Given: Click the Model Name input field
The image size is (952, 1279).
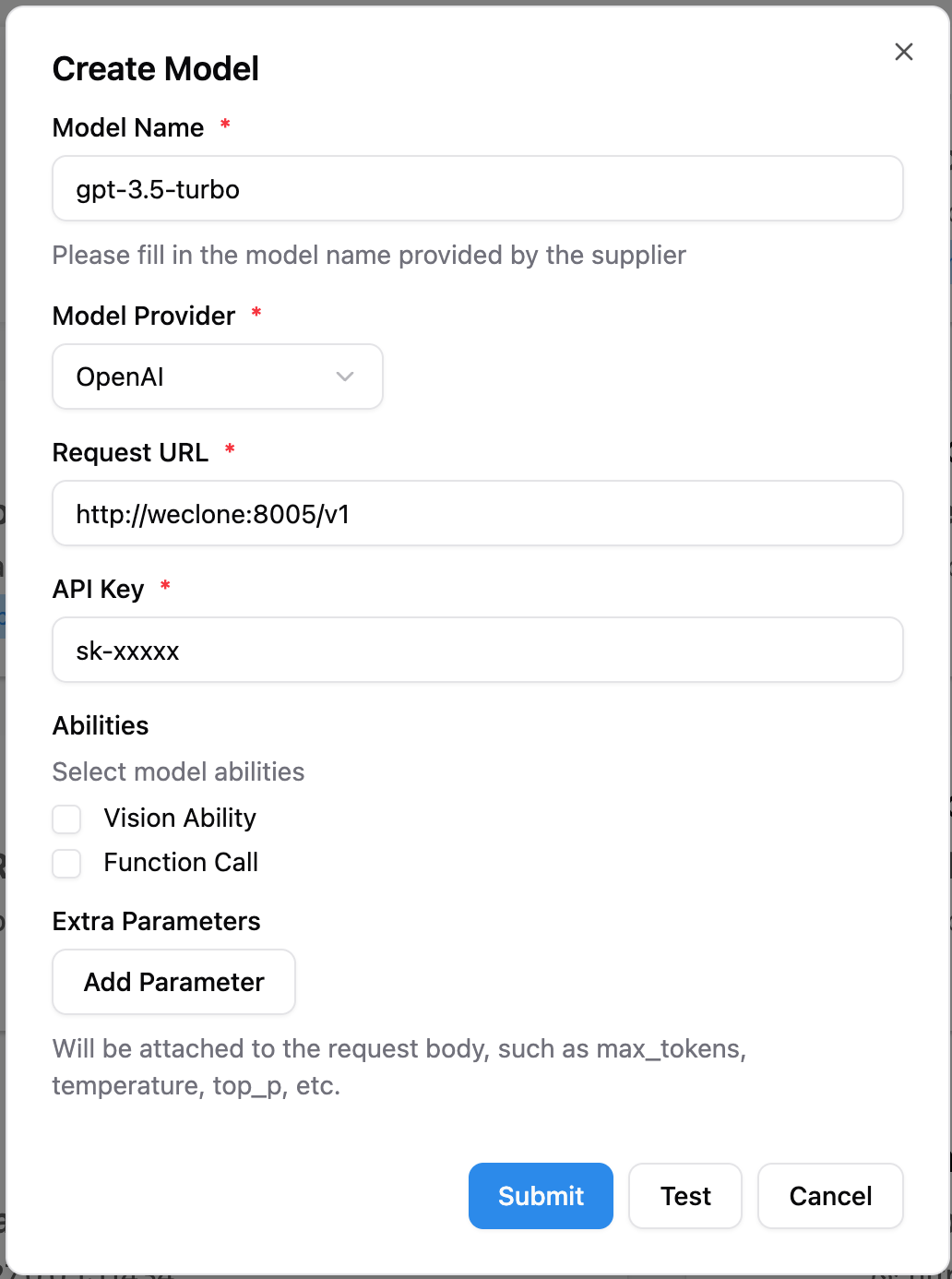Looking at the screenshot, I should click(477, 189).
